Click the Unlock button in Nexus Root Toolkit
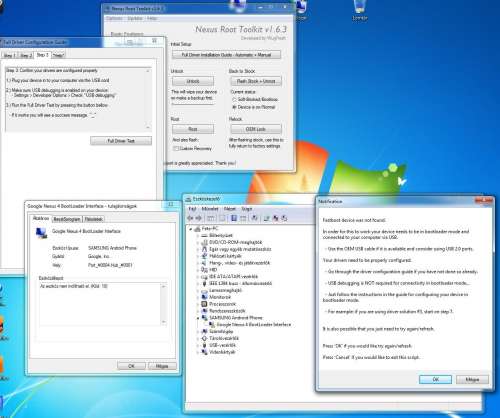The image size is (500, 418). pos(193,81)
